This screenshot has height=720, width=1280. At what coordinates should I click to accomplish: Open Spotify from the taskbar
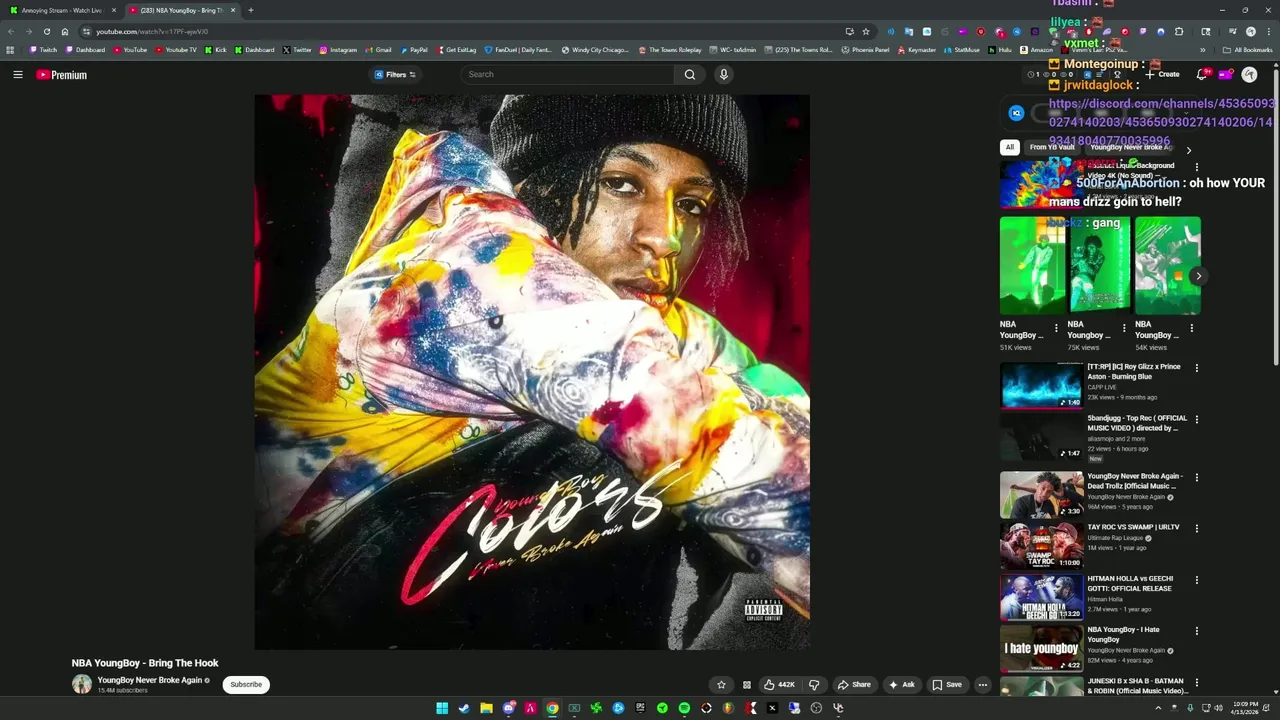pos(684,708)
